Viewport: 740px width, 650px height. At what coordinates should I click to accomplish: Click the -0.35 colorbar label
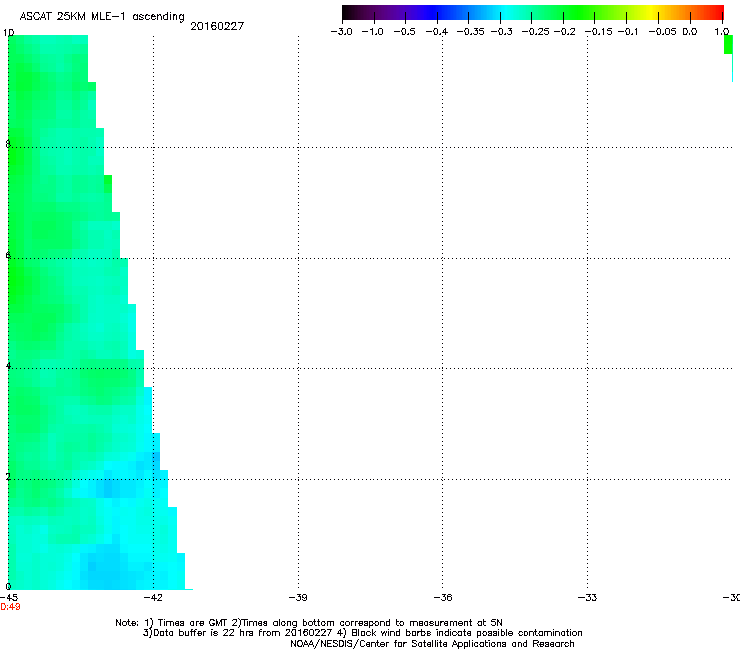471,32
